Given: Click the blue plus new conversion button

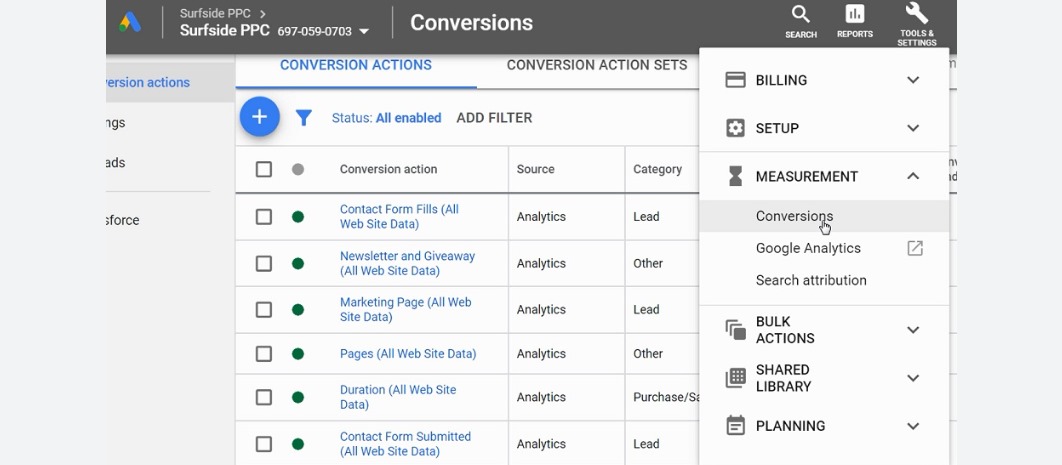Looking at the screenshot, I should pyautogui.click(x=259, y=118).
